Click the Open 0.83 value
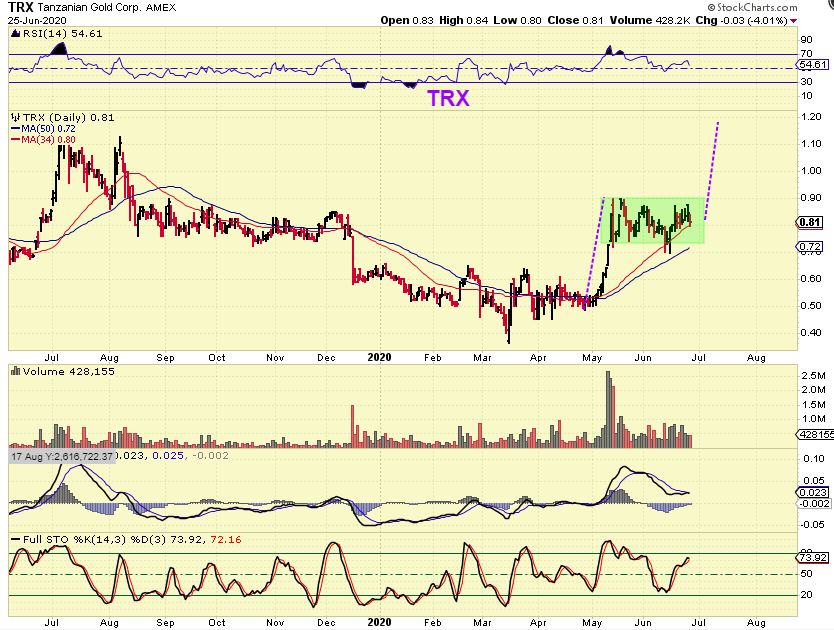The width and height of the screenshot is (834, 630). click(407, 21)
